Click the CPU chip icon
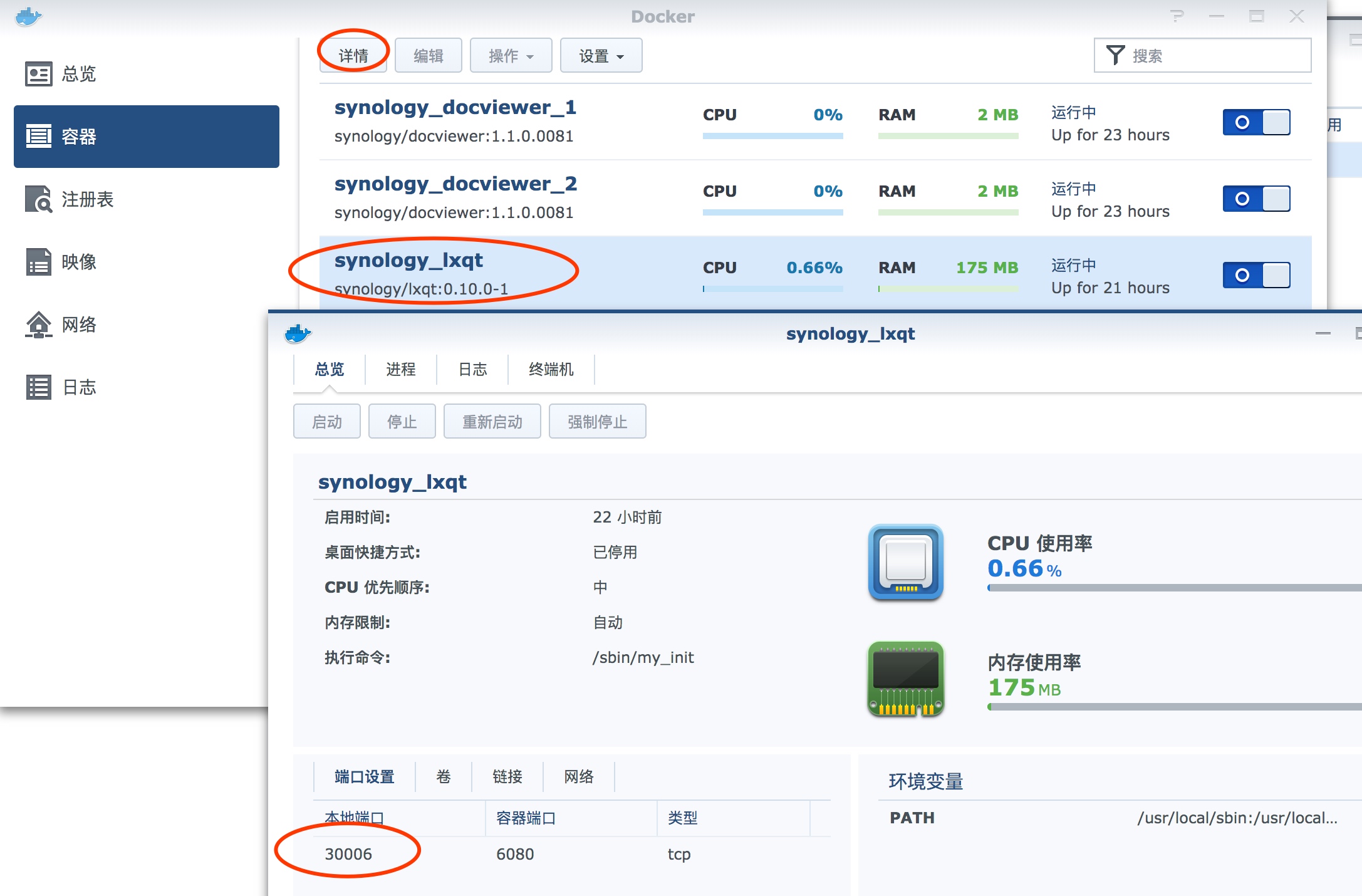 pos(906,562)
